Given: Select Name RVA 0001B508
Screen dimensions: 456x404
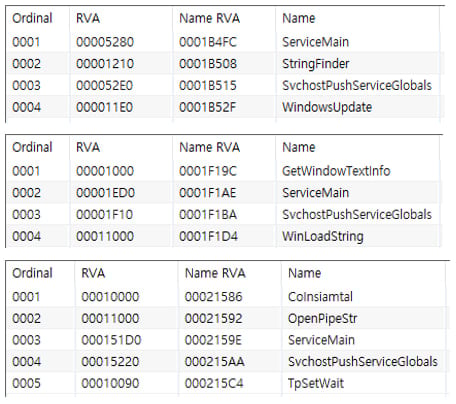Looking at the screenshot, I should pyautogui.click(x=208, y=64).
